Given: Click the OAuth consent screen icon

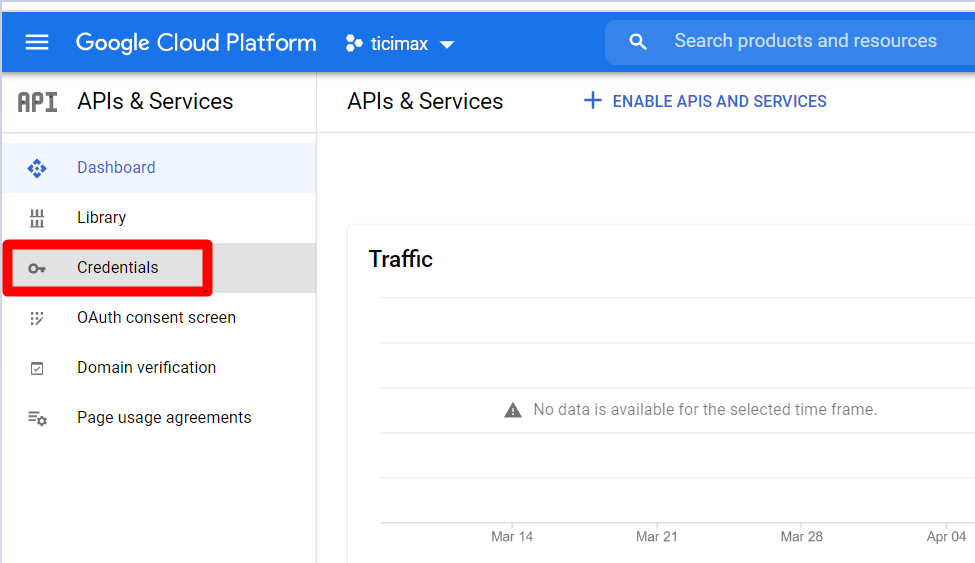Looking at the screenshot, I should (37, 318).
